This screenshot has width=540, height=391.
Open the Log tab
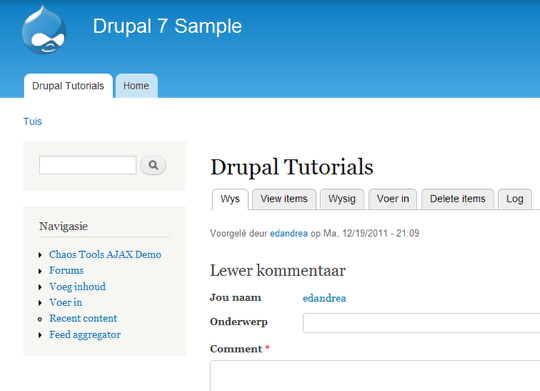pyautogui.click(x=515, y=199)
